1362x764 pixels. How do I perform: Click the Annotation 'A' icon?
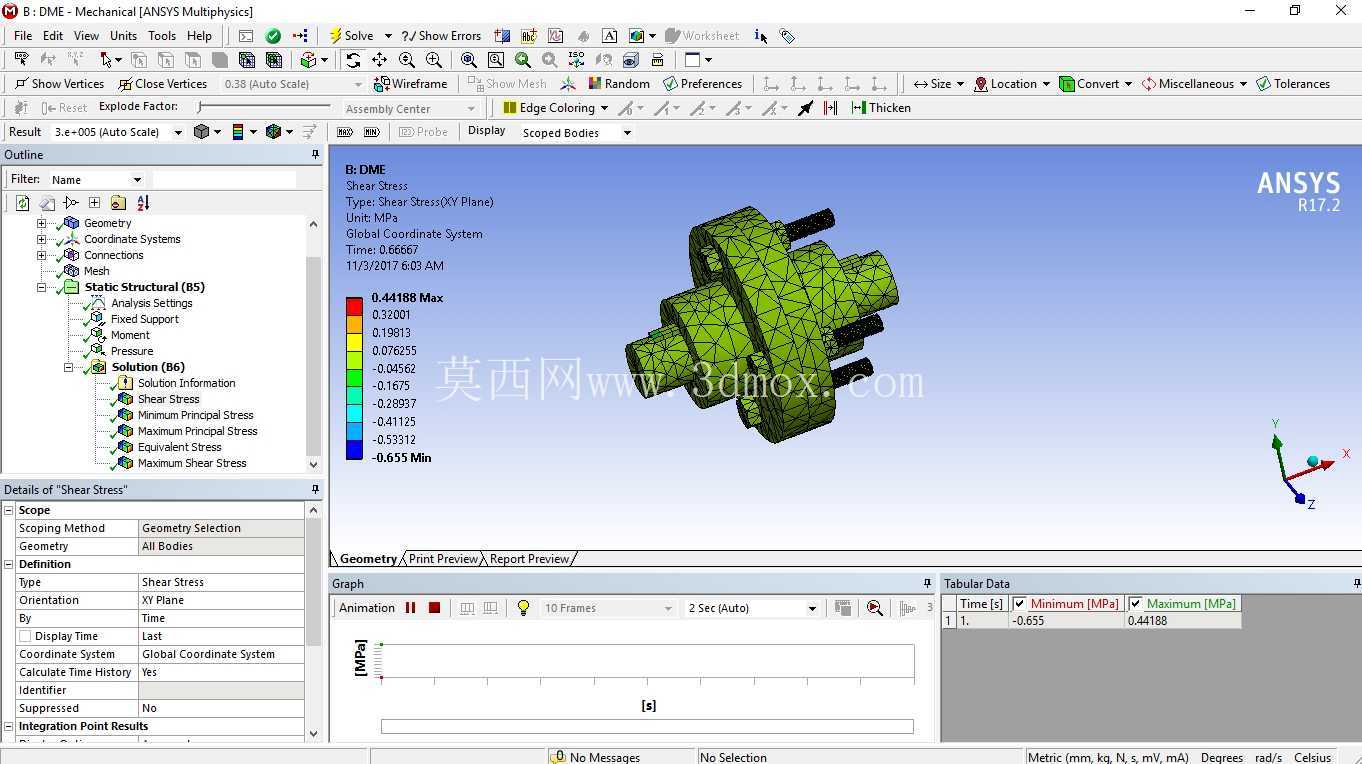[x=610, y=36]
